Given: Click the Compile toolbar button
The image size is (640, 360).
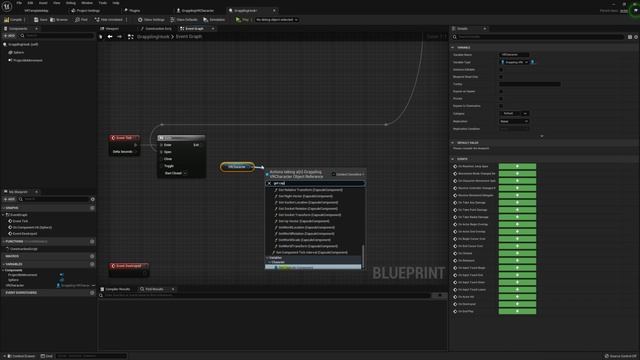Looking at the screenshot, I should 13,20.
